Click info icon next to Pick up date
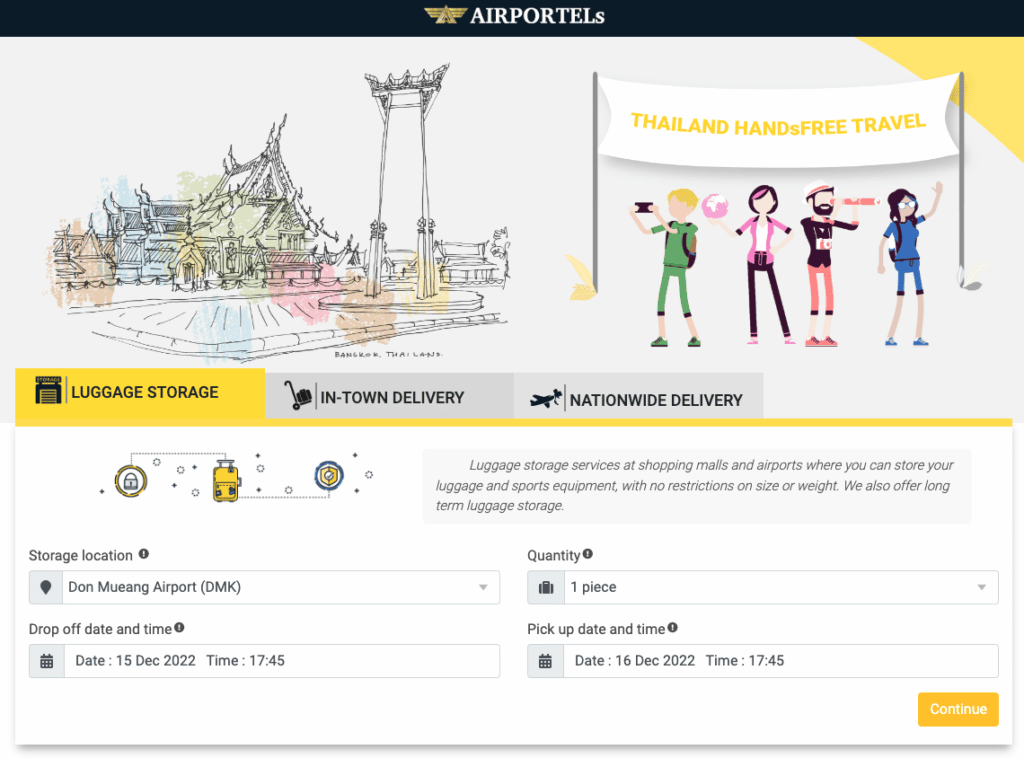The height and width of the screenshot is (758, 1024). (673, 628)
